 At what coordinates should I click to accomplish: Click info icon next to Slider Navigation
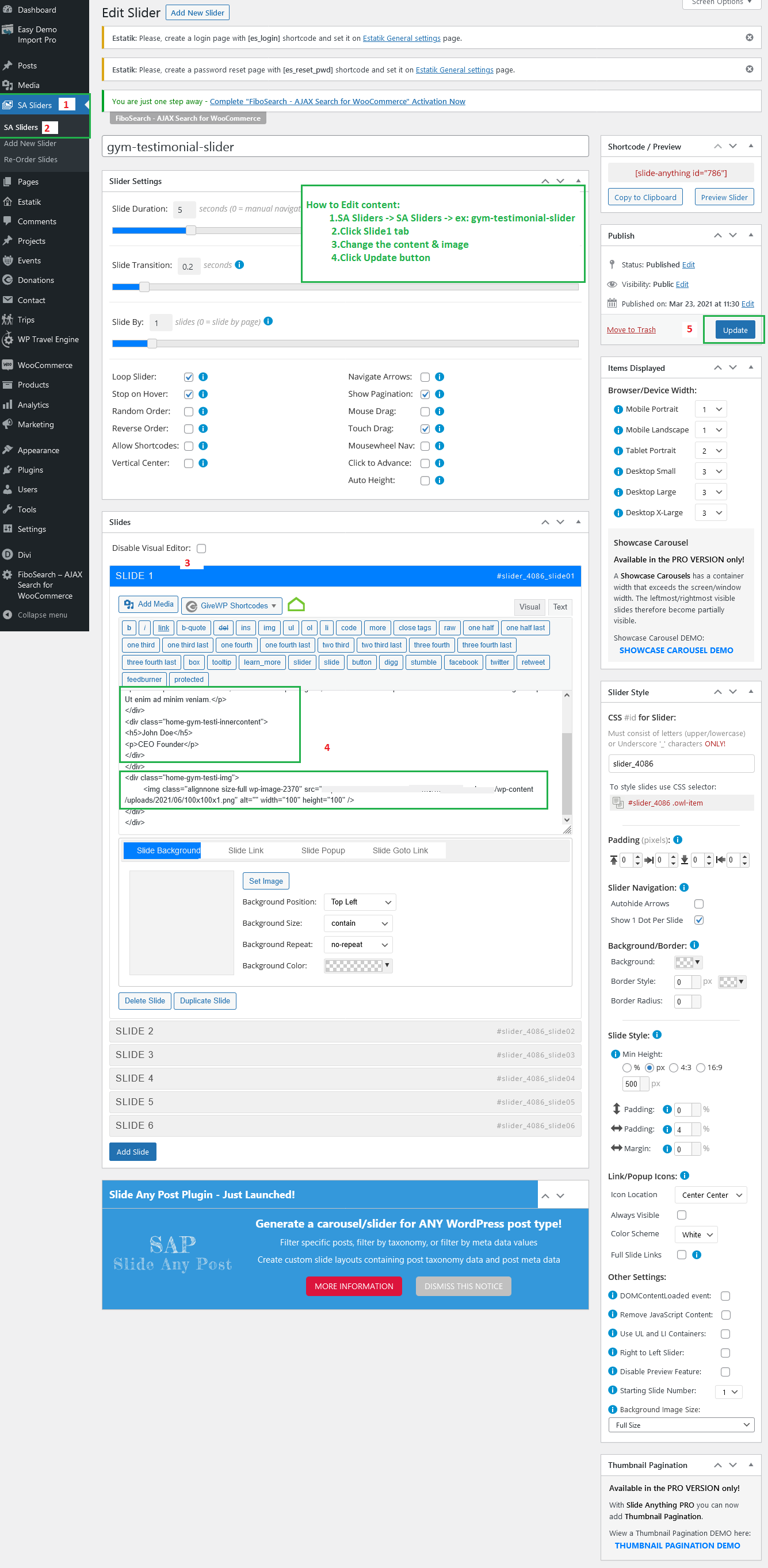(x=684, y=887)
